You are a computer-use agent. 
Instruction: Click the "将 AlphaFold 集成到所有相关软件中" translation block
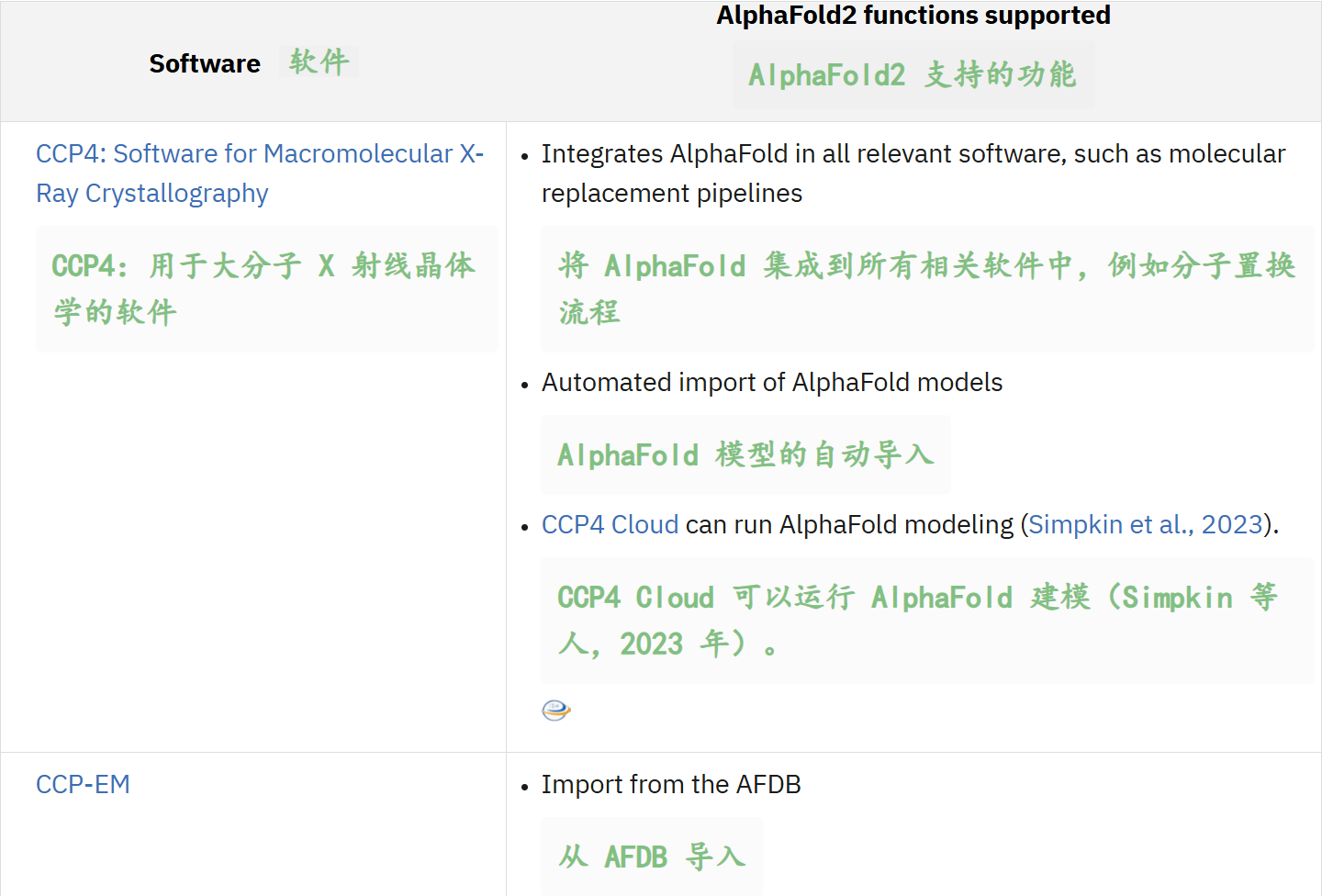[927, 289]
